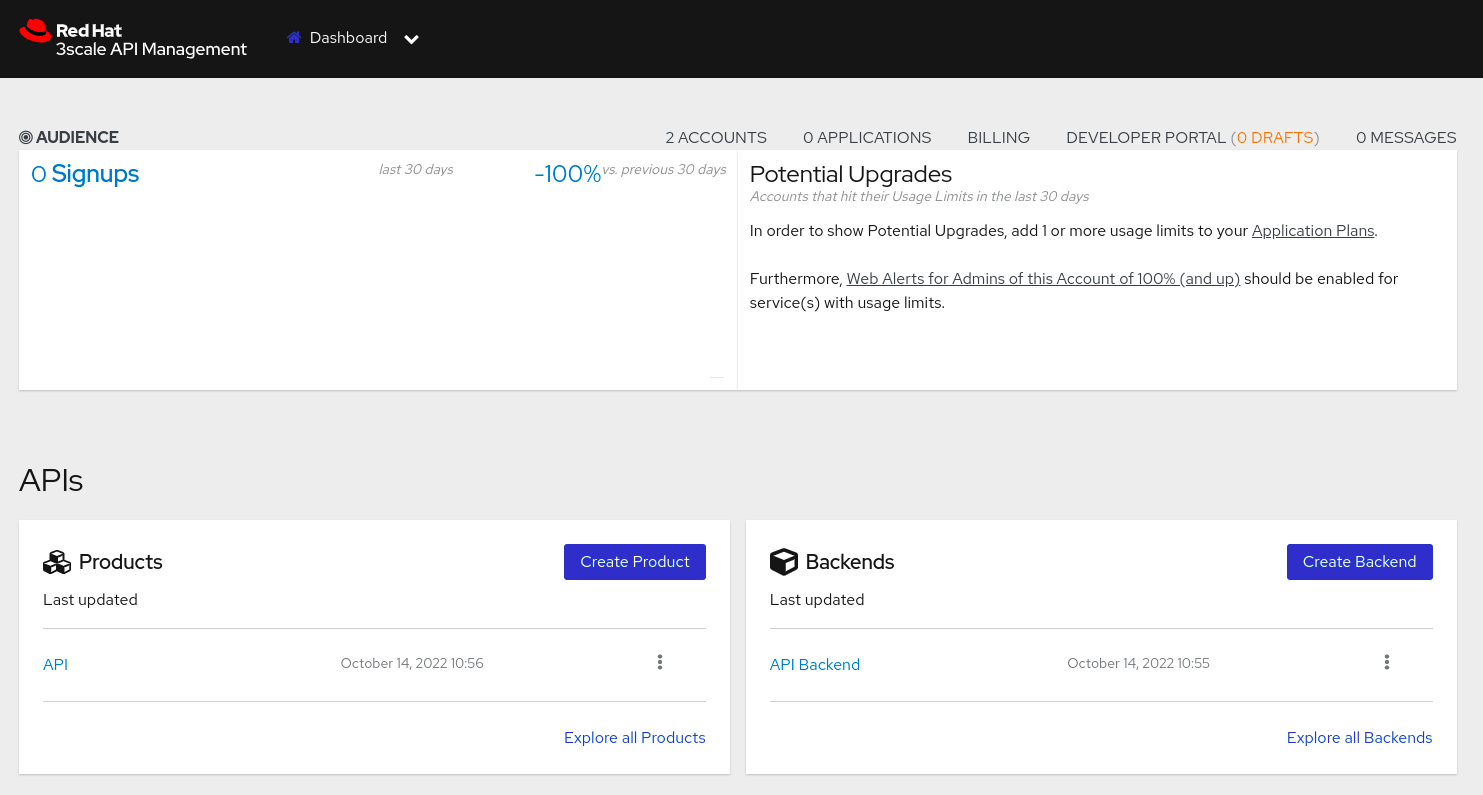This screenshot has width=1483, height=795.
Task: Open the Developer Portal tab
Action: [x=1146, y=138]
